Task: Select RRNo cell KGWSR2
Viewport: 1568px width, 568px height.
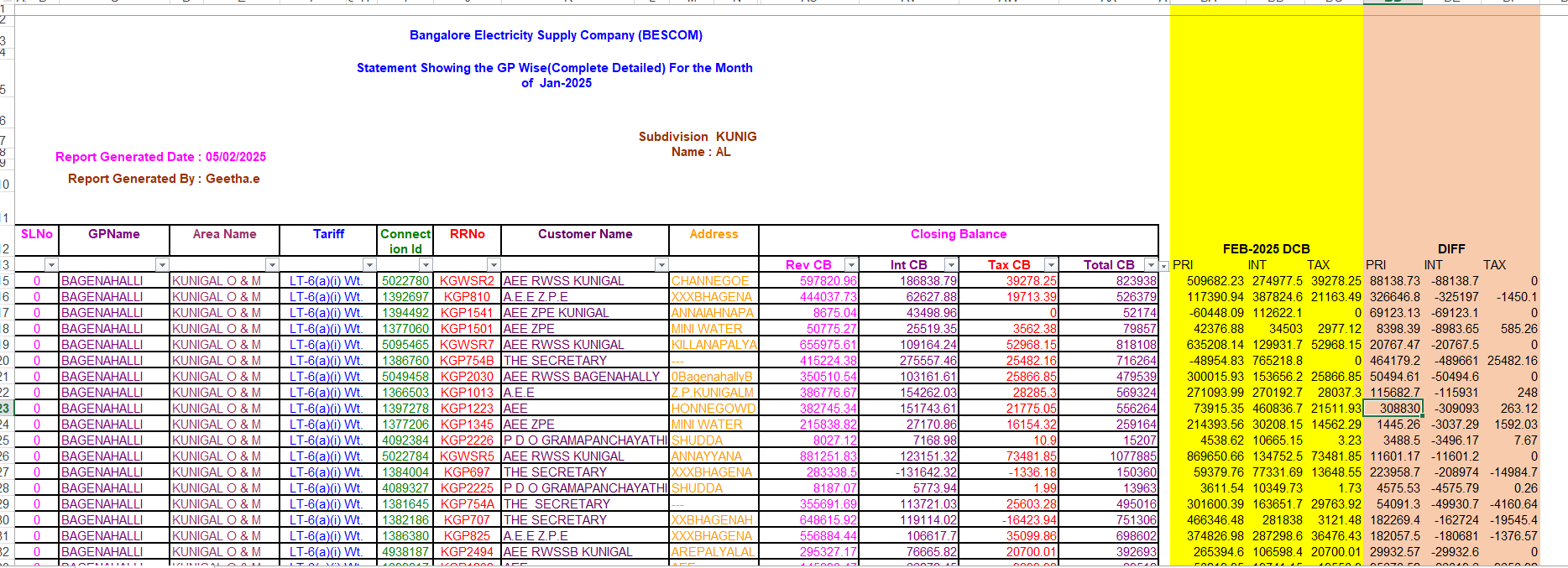Action: (x=468, y=281)
